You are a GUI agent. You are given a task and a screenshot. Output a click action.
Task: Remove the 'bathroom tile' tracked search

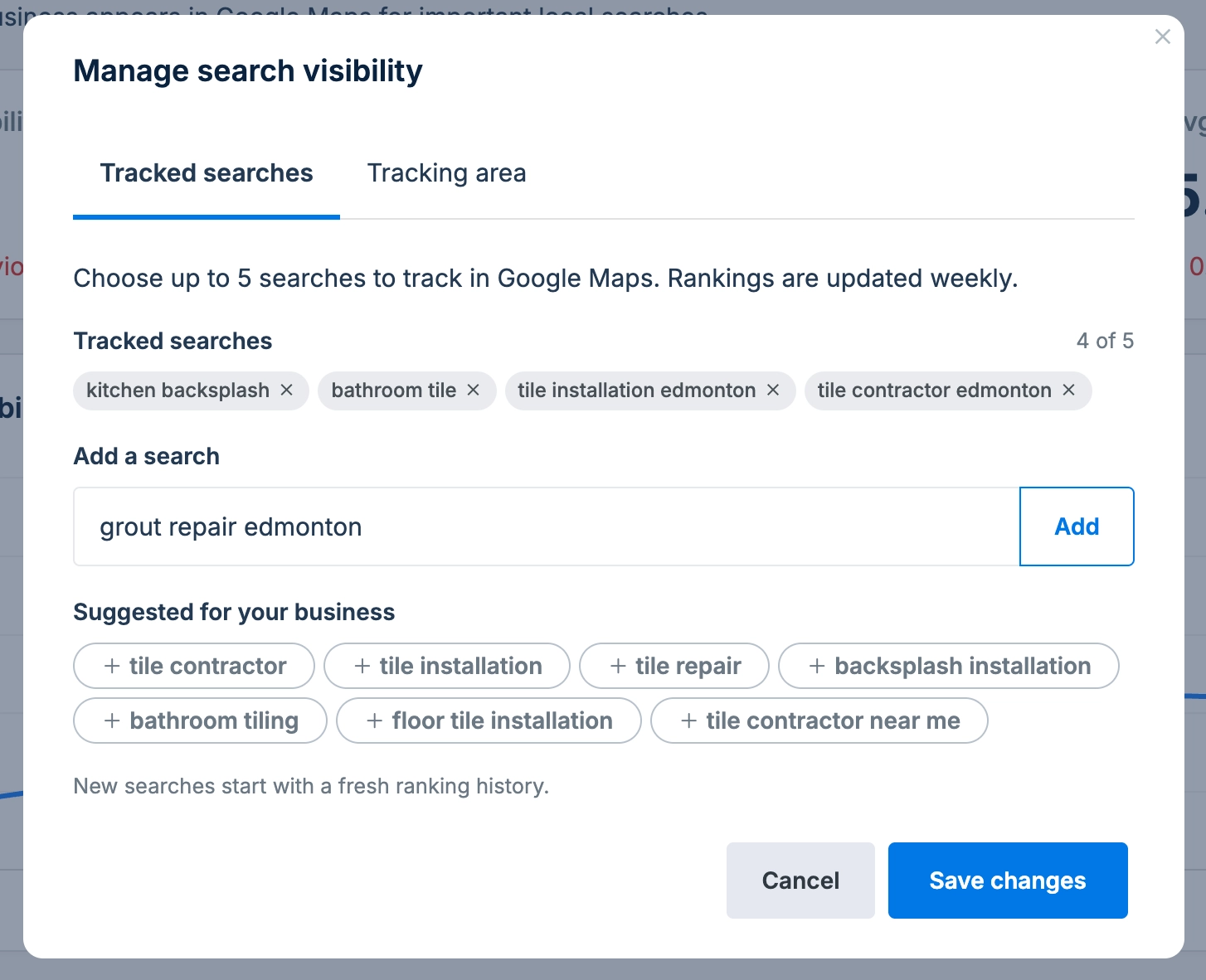[x=474, y=391]
